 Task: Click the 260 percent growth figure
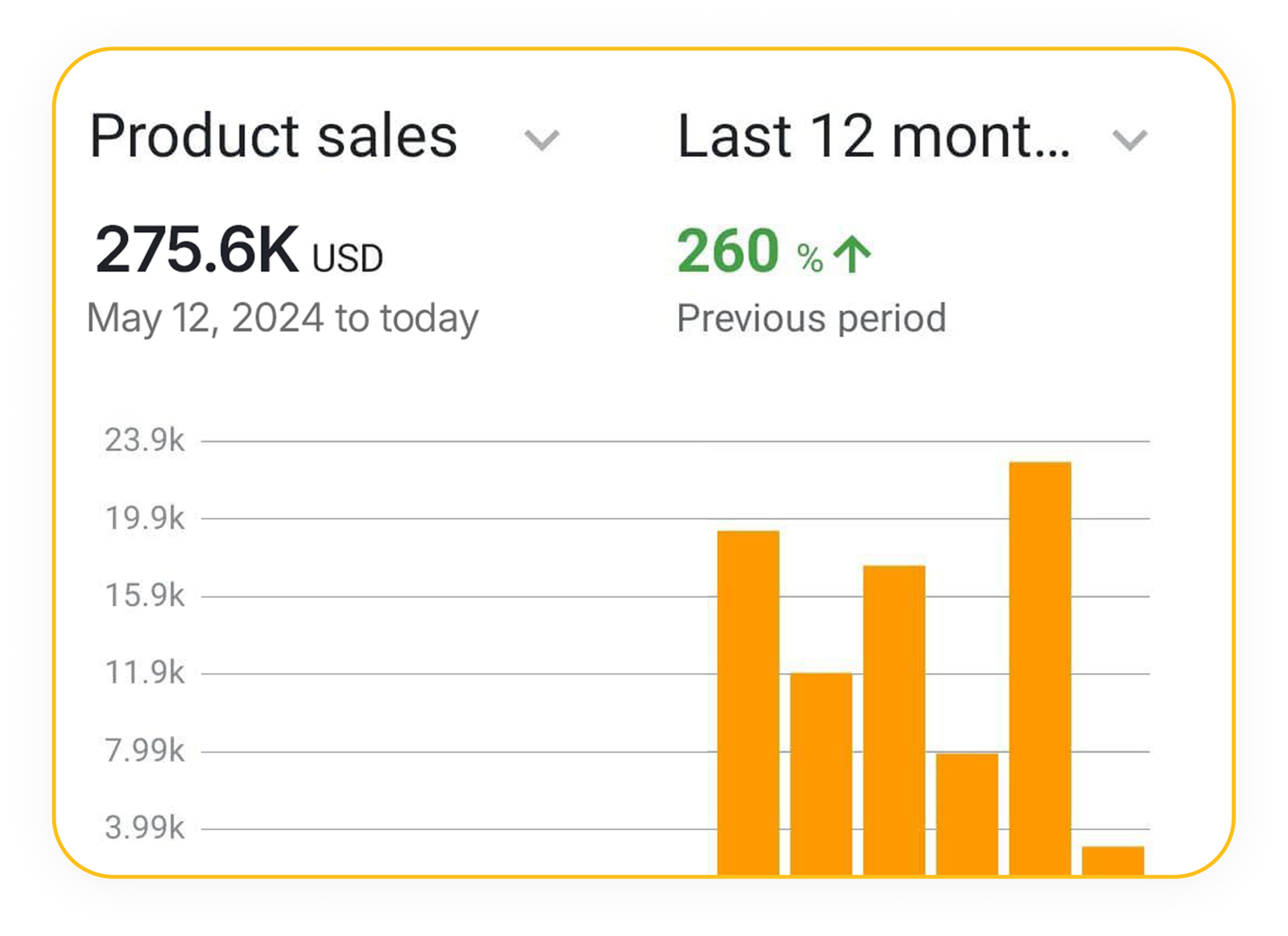[x=729, y=251]
